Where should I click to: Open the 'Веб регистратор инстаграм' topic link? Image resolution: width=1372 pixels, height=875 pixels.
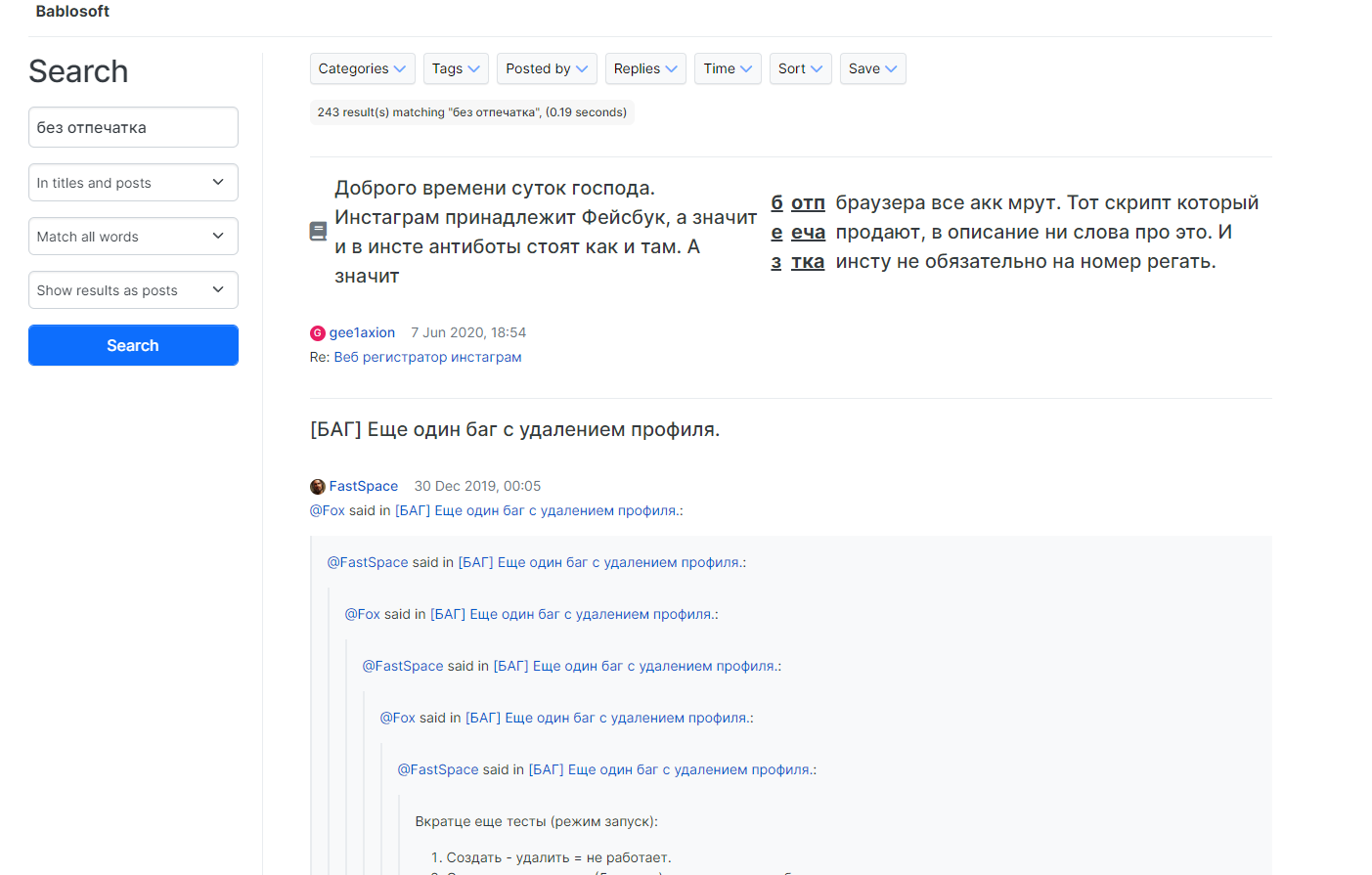pyautogui.click(x=427, y=358)
